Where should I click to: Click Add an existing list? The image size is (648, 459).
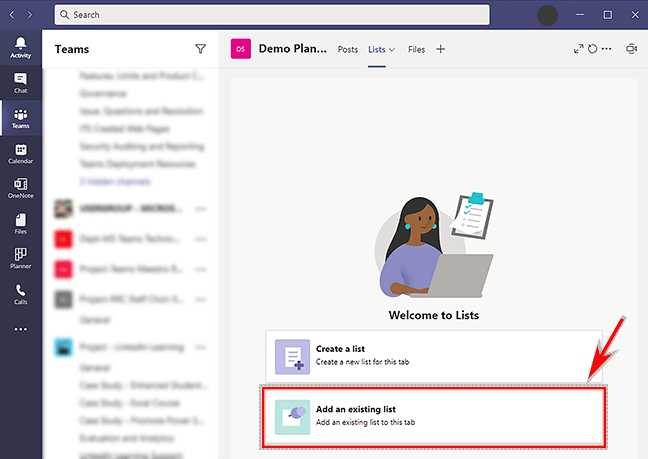[x=433, y=415]
